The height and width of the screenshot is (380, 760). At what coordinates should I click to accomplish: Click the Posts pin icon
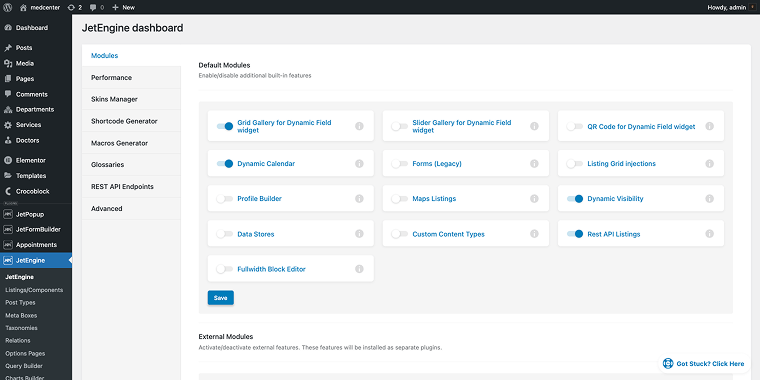[8, 48]
